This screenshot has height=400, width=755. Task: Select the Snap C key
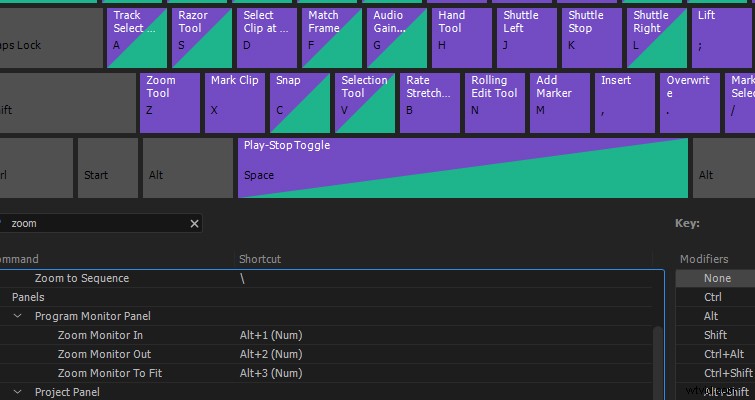tap(300, 103)
